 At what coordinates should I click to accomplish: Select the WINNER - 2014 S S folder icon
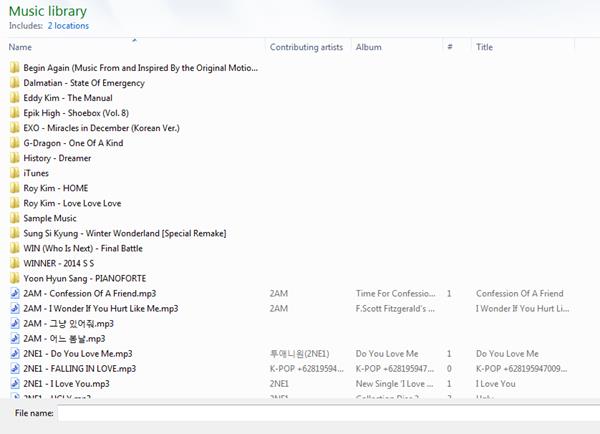(15, 263)
